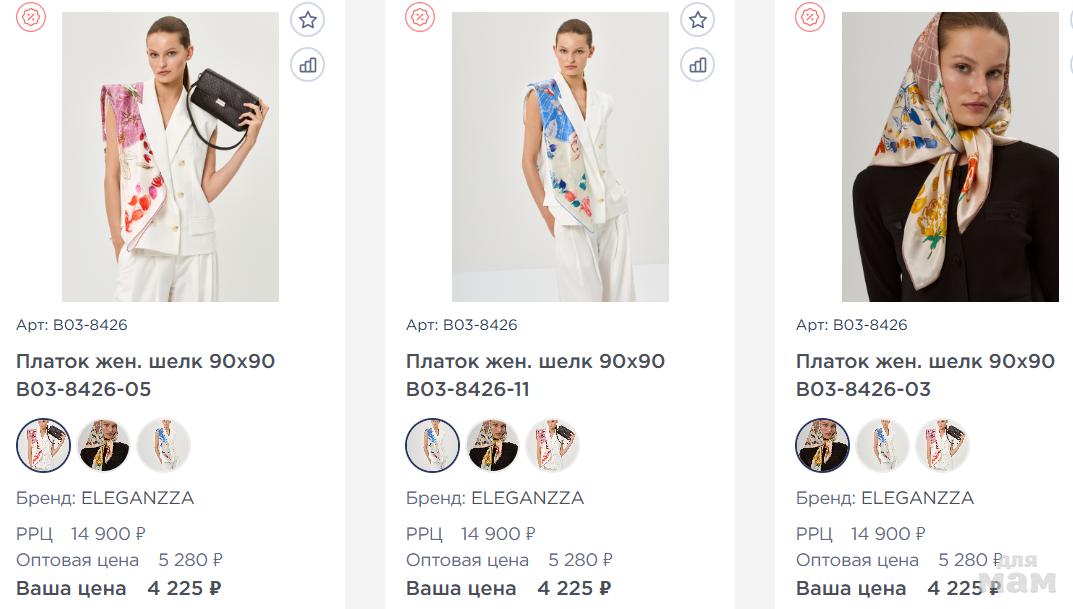The image size is (1073, 609).
Task: Open product title B03-8426-03 link
Action: 925,375
